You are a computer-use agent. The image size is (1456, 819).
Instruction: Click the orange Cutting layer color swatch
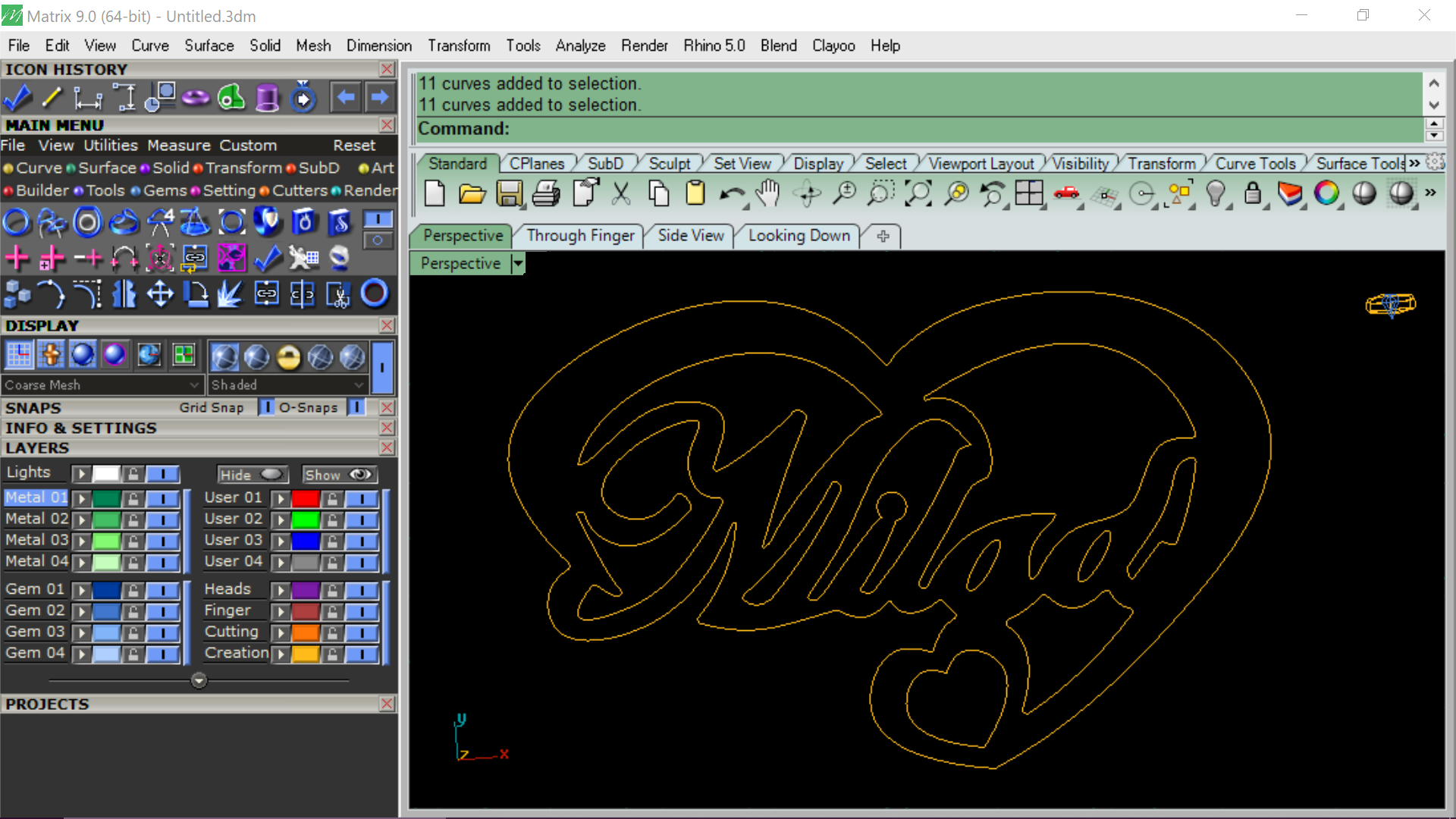point(306,633)
